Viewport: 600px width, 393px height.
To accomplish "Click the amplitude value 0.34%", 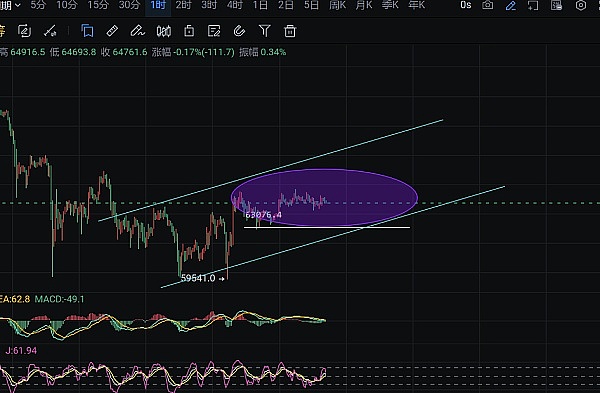I will tap(273, 52).
